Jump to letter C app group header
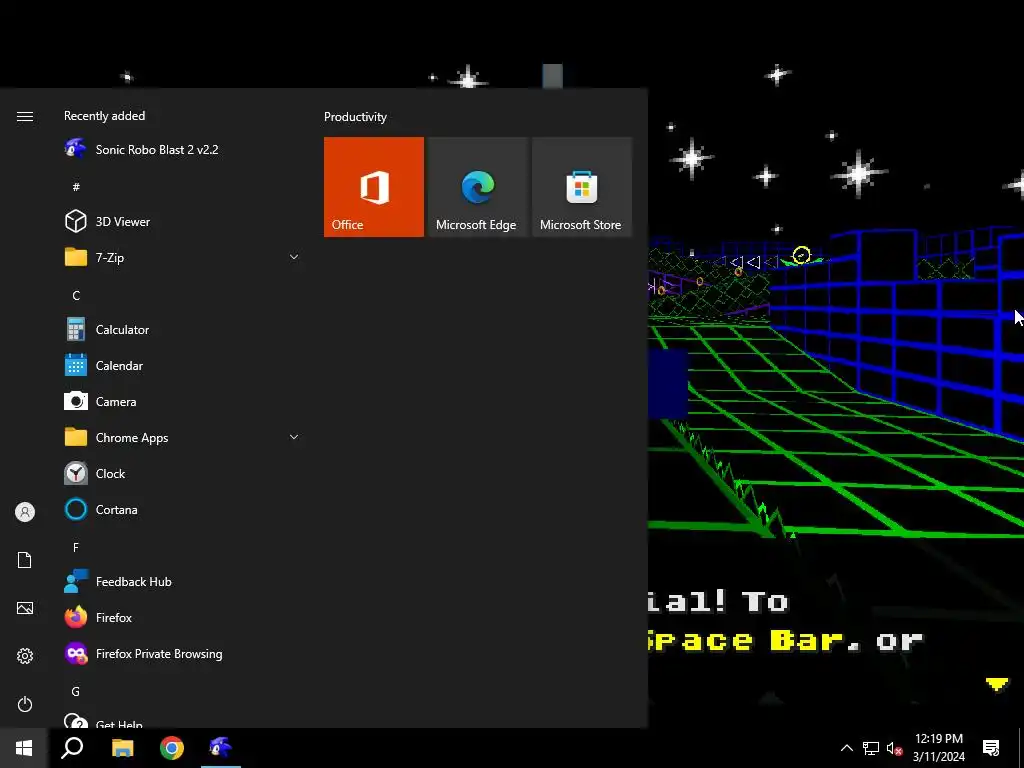This screenshot has width=1024, height=768. [76, 296]
